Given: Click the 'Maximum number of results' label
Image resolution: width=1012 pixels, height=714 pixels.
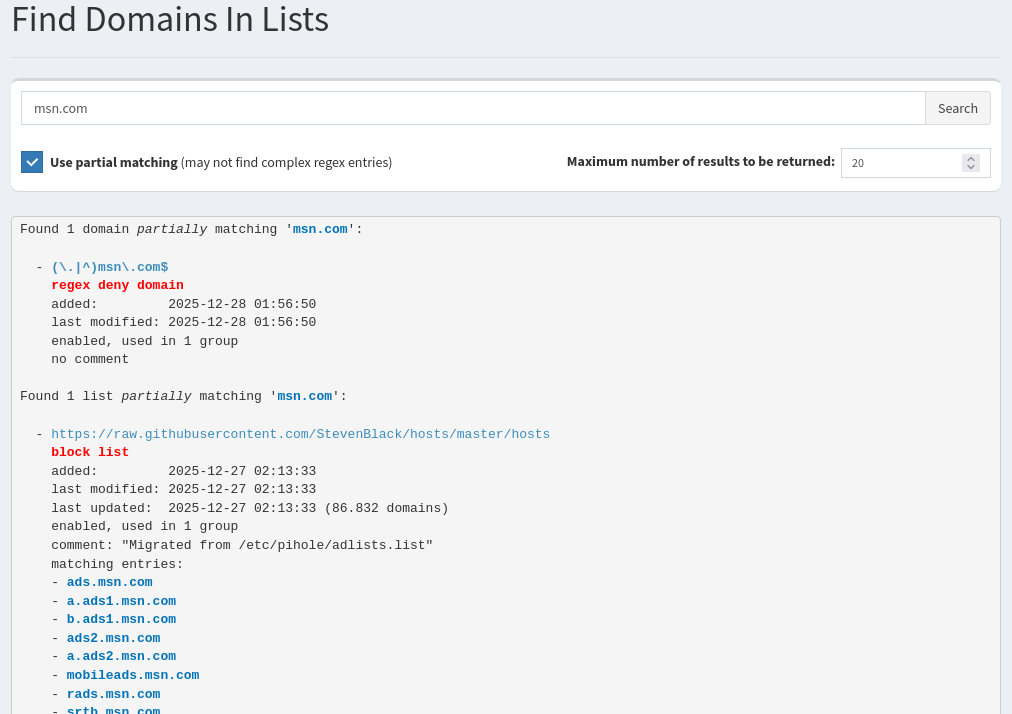Looking at the screenshot, I should 700,161.
